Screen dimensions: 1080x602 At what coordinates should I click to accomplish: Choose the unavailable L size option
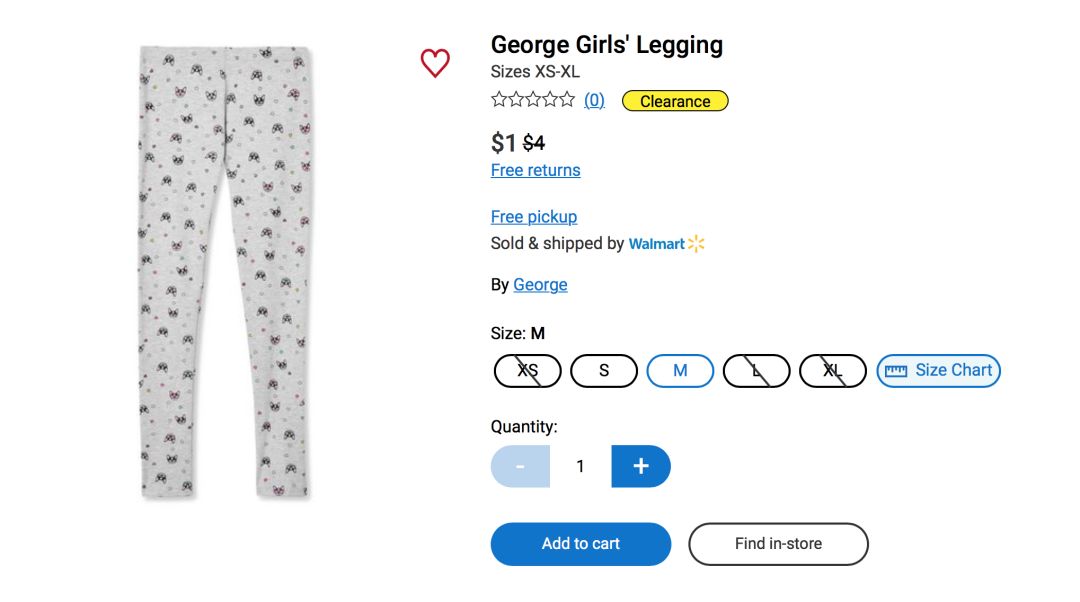point(757,371)
